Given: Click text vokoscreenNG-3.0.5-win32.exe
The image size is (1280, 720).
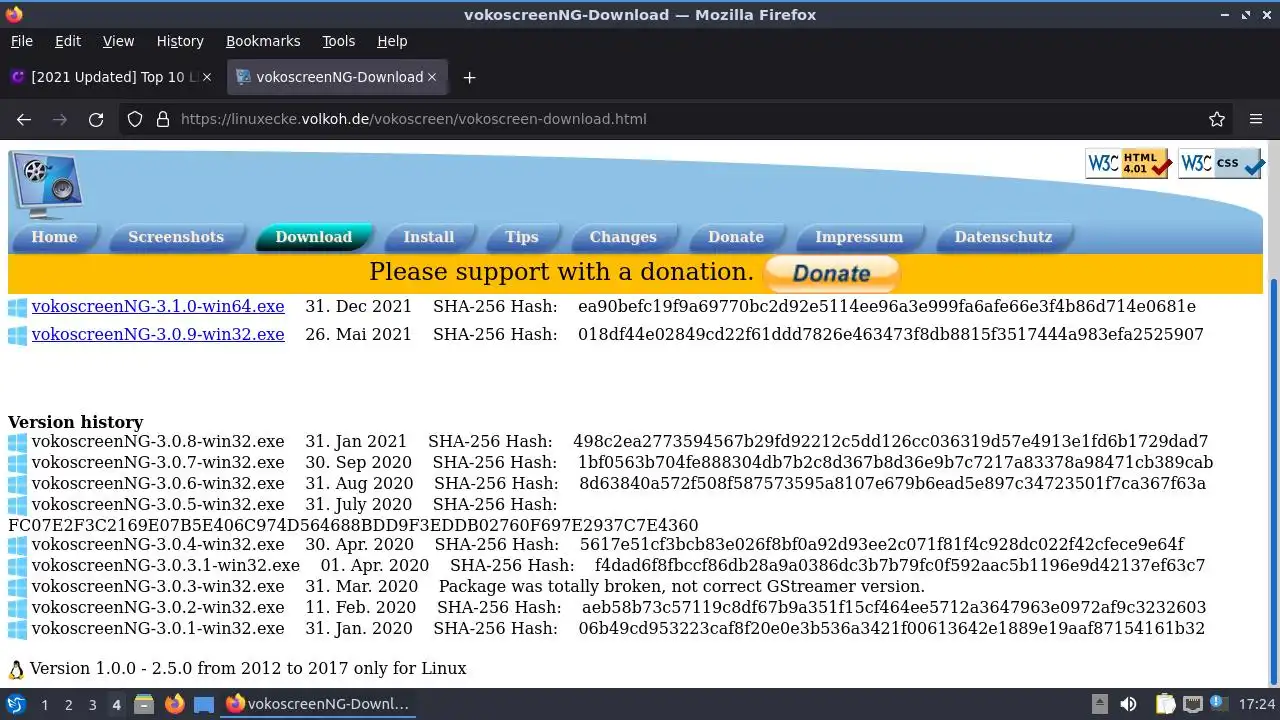Looking at the screenshot, I should point(158,504).
